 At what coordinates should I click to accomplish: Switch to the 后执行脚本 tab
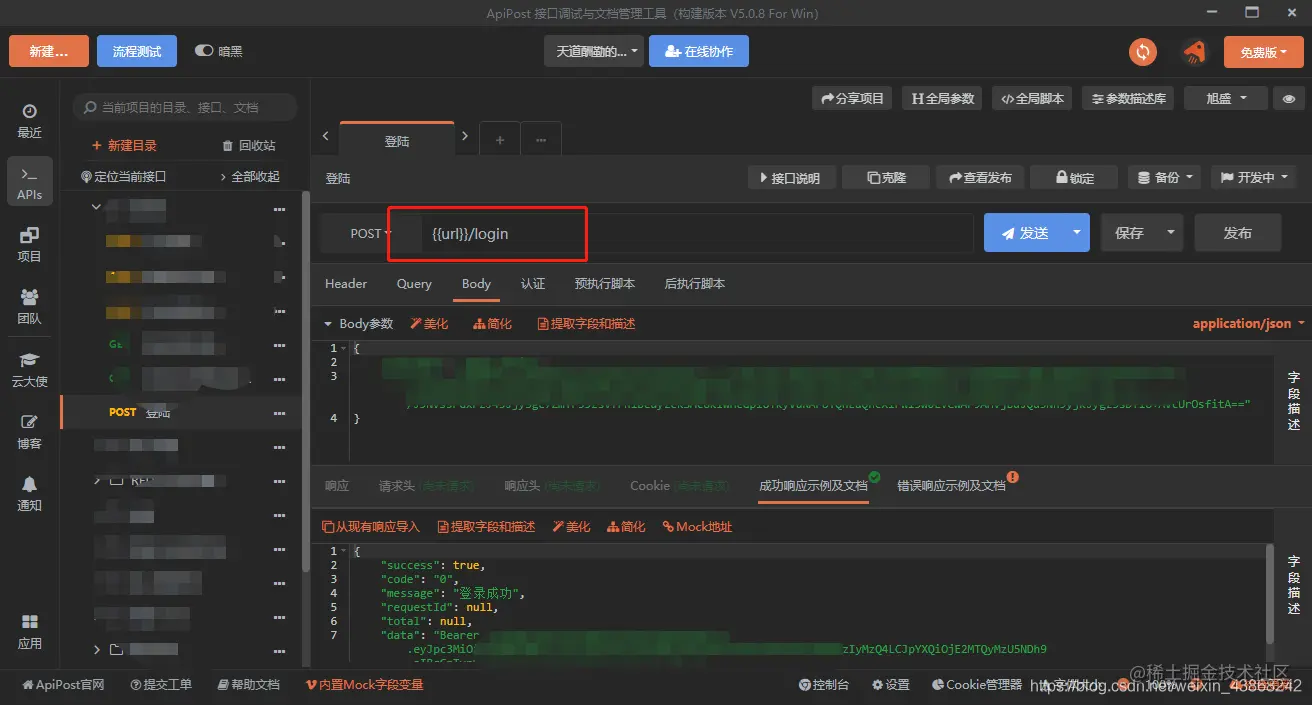coord(694,284)
